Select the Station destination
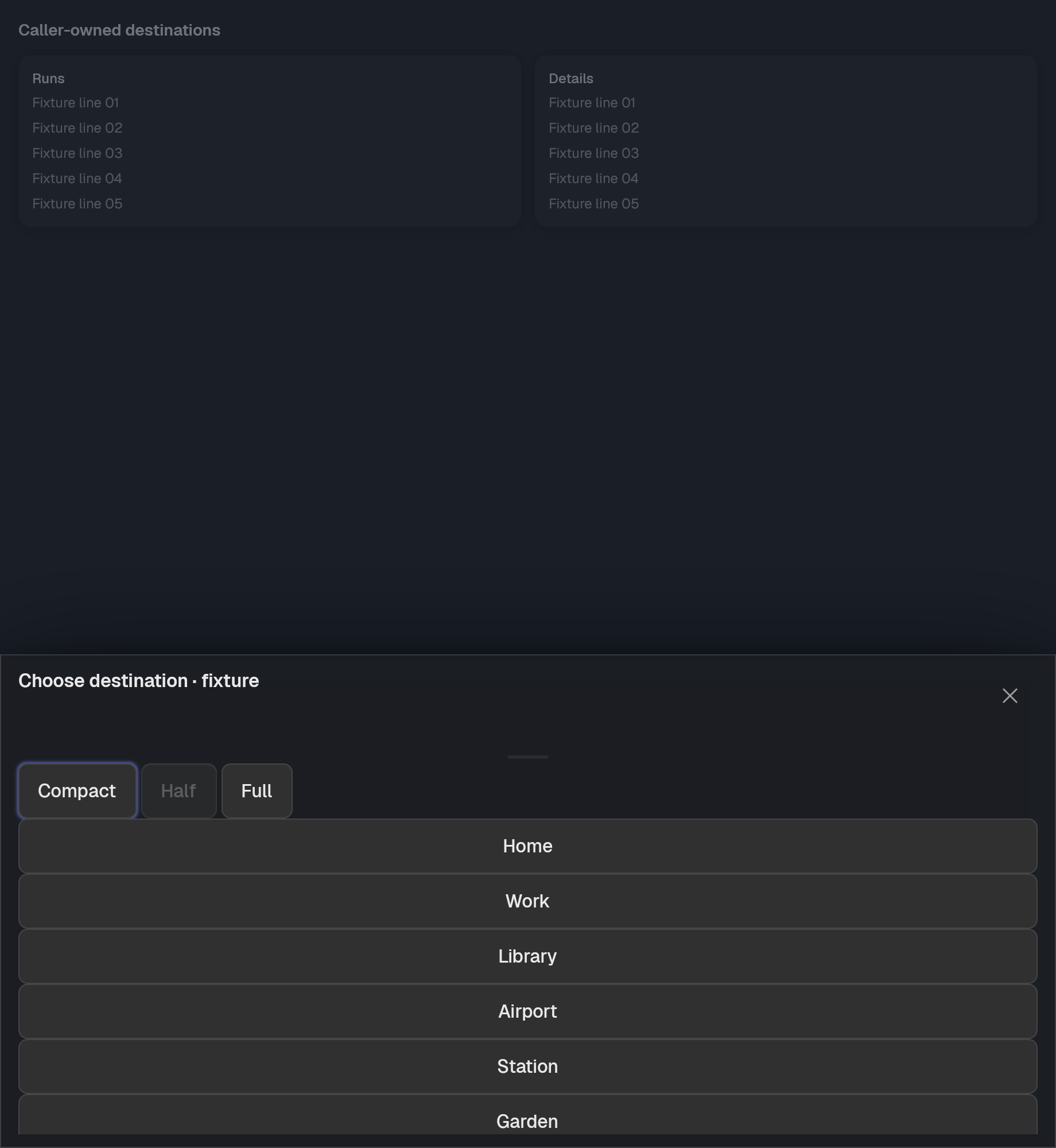 [x=527, y=1066]
